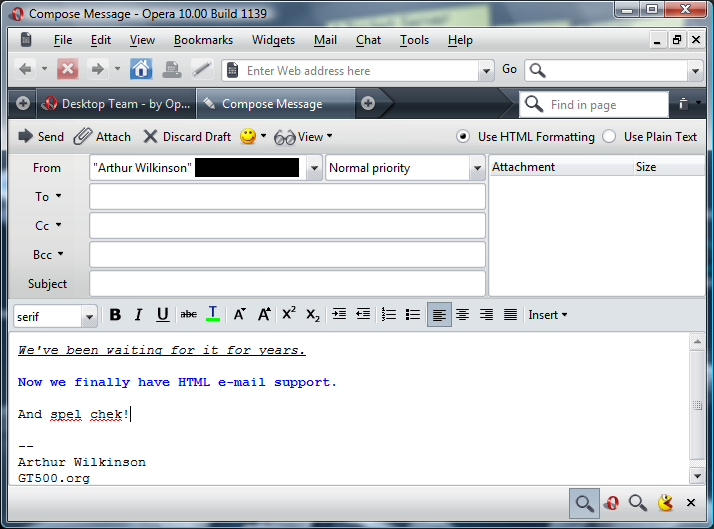This screenshot has height=529, width=714.
Task: Attach a file to the message
Action: (102, 137)
